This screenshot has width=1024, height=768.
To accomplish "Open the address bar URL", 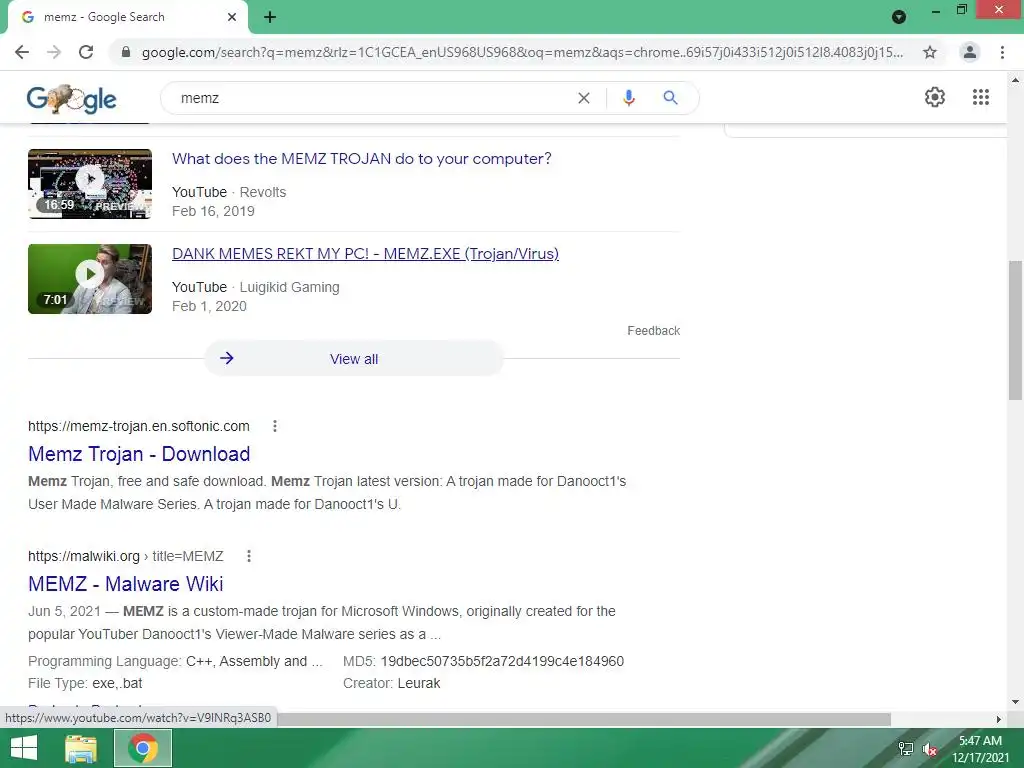I will (522, 52).
